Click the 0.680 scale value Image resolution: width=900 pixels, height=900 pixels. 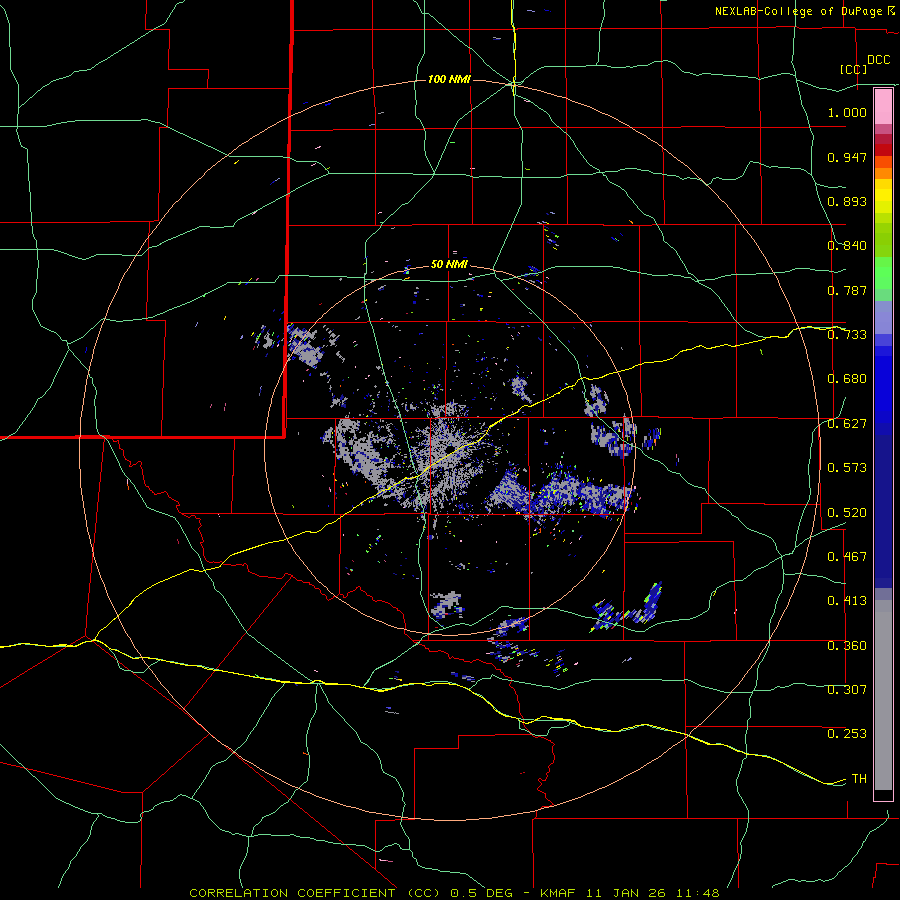[847, 379]
